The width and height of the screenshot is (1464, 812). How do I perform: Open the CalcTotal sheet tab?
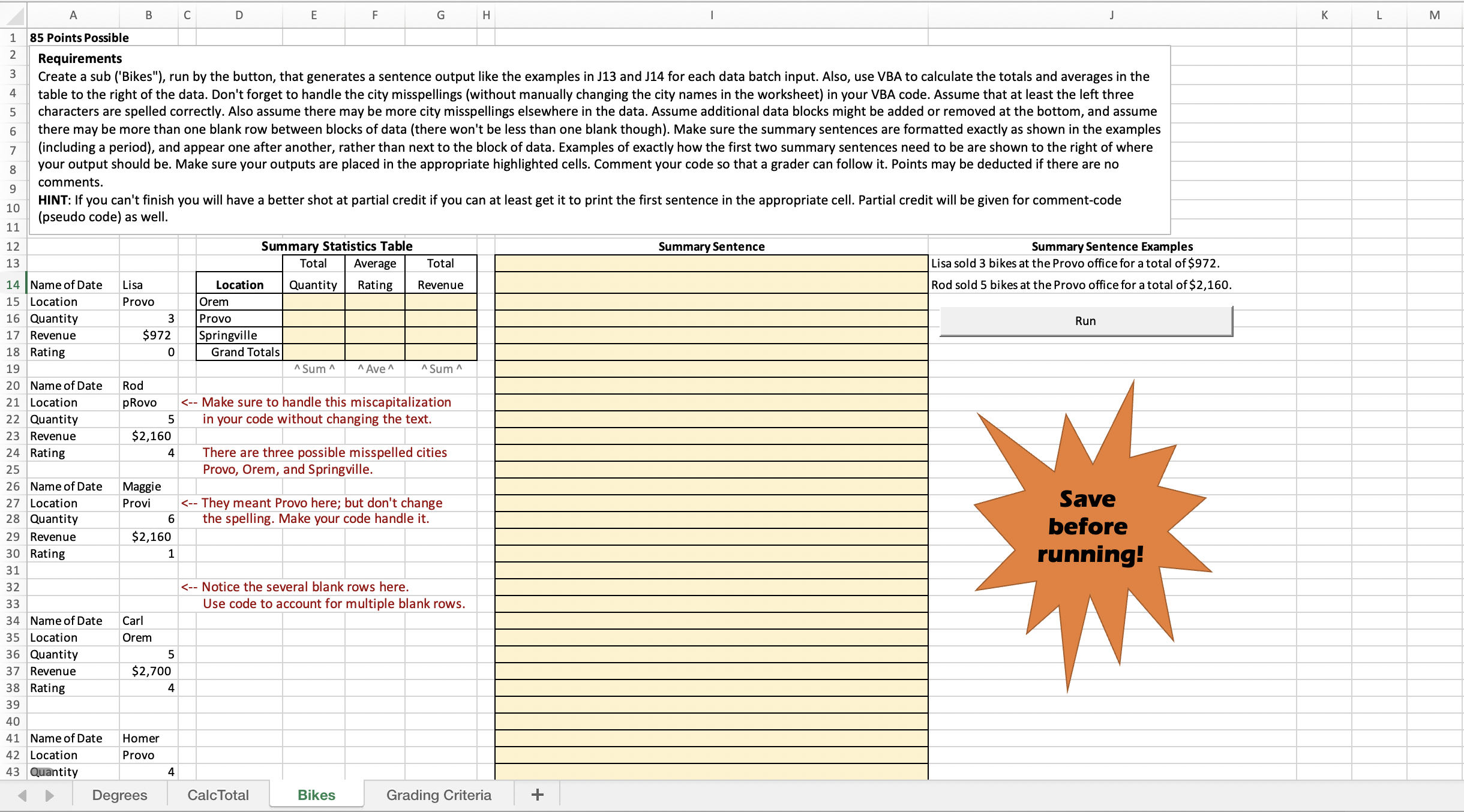pyautogui.click(x=218, y=795)
